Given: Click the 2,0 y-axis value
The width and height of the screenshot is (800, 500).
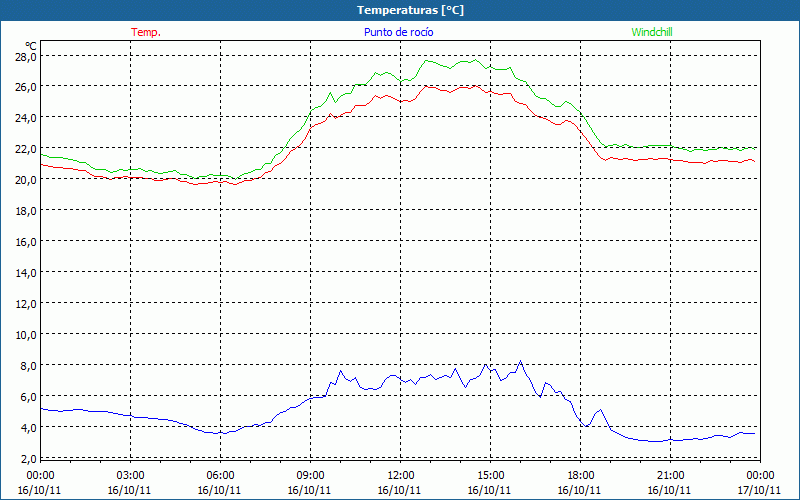Looking at the screenshot, I should (x=28, y=459).
